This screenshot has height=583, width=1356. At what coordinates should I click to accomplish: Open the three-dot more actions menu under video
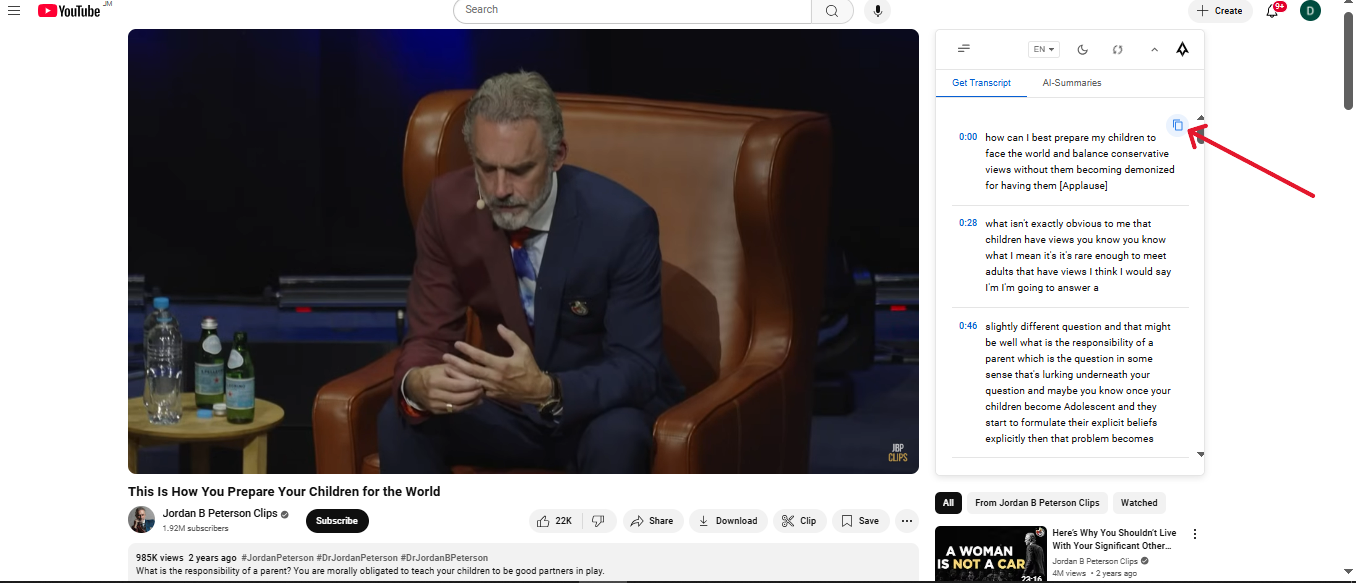click(x=907, y=521)
